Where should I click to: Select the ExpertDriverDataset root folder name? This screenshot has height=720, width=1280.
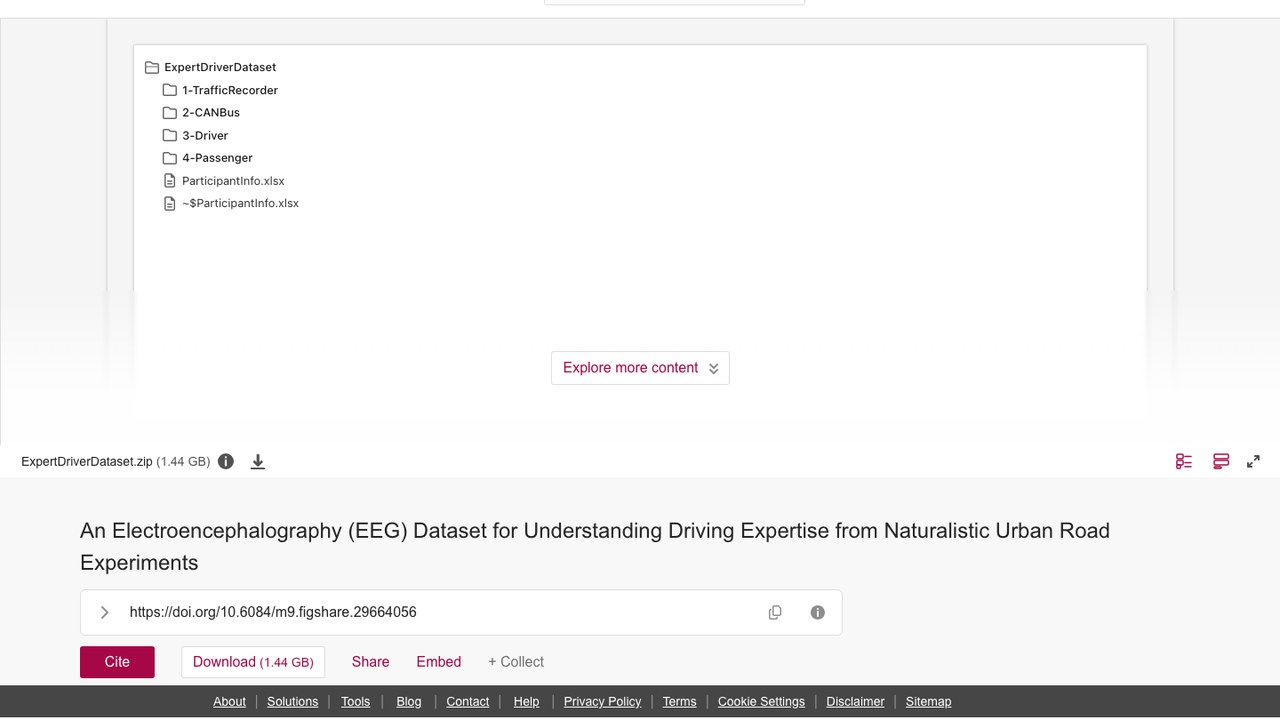point(220,67)
